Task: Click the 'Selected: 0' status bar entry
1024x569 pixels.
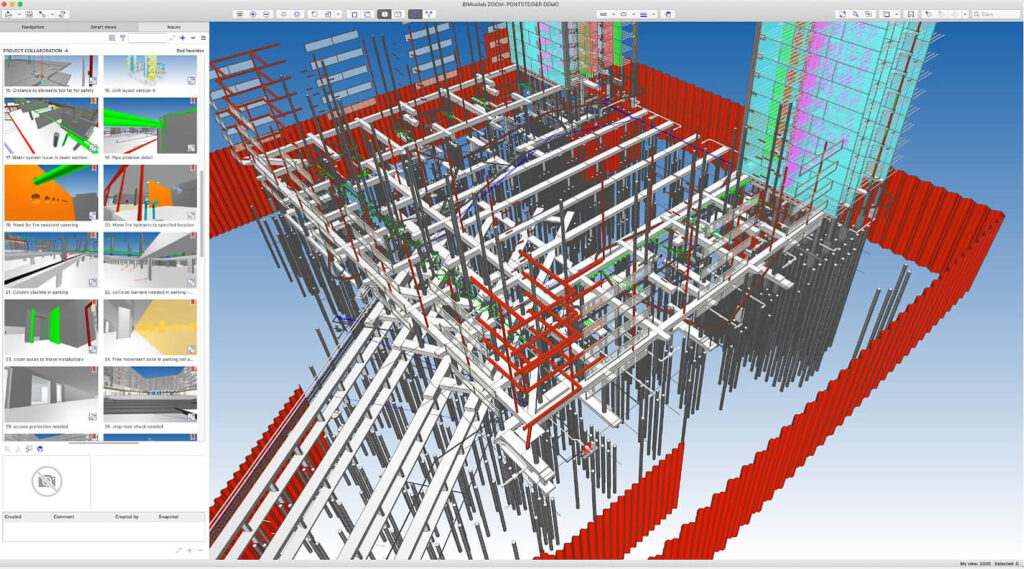Action: (1006, 564)
